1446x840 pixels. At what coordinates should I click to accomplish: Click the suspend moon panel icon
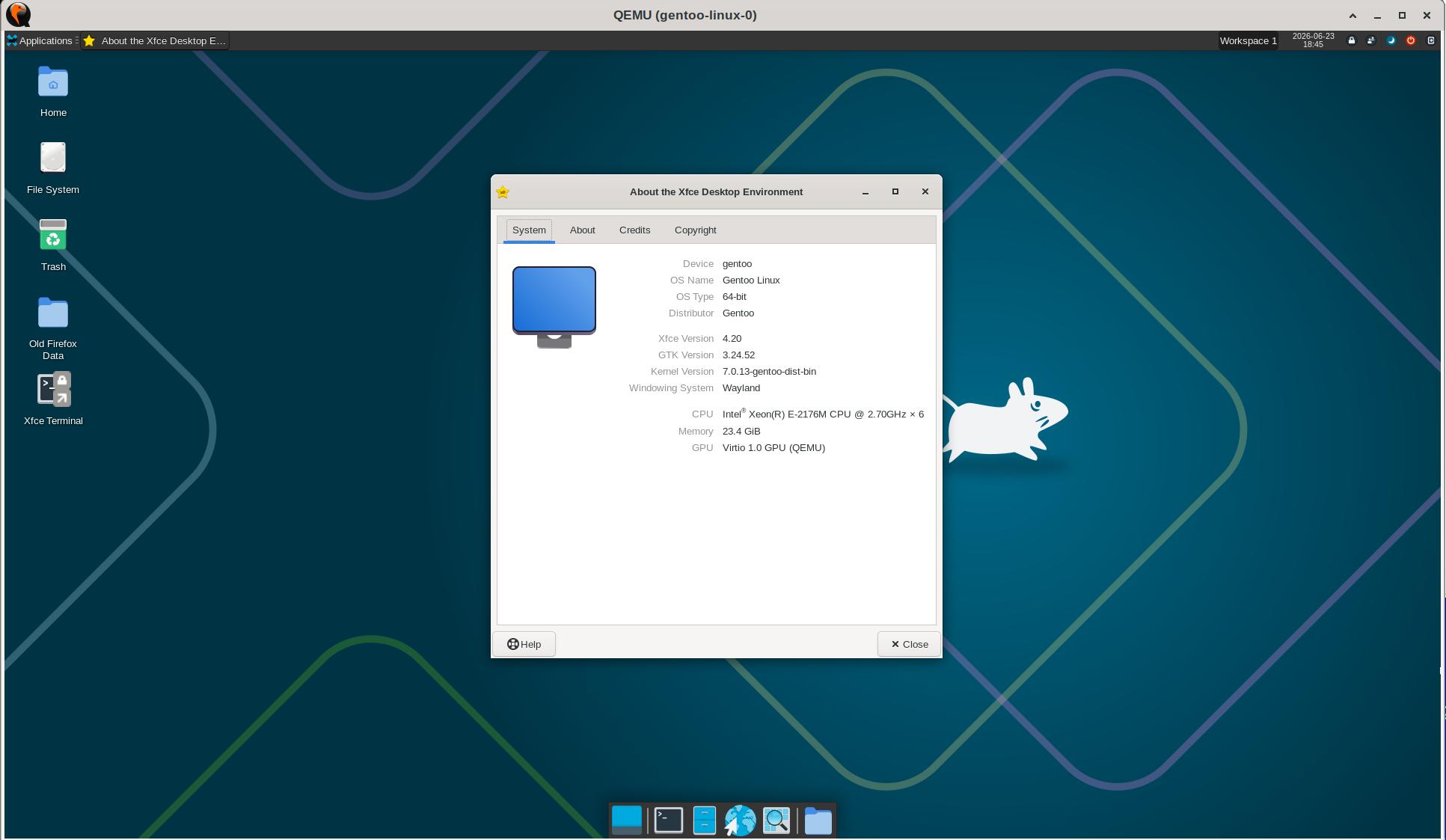point(1391,40)
